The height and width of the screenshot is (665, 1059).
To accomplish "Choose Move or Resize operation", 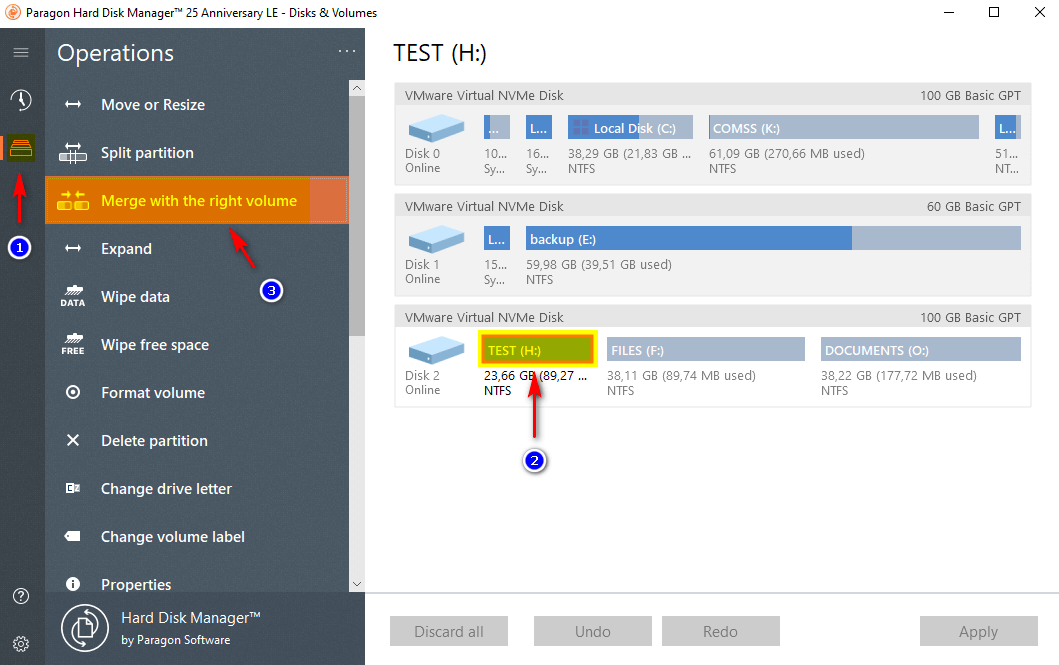I will coord(197,105).
